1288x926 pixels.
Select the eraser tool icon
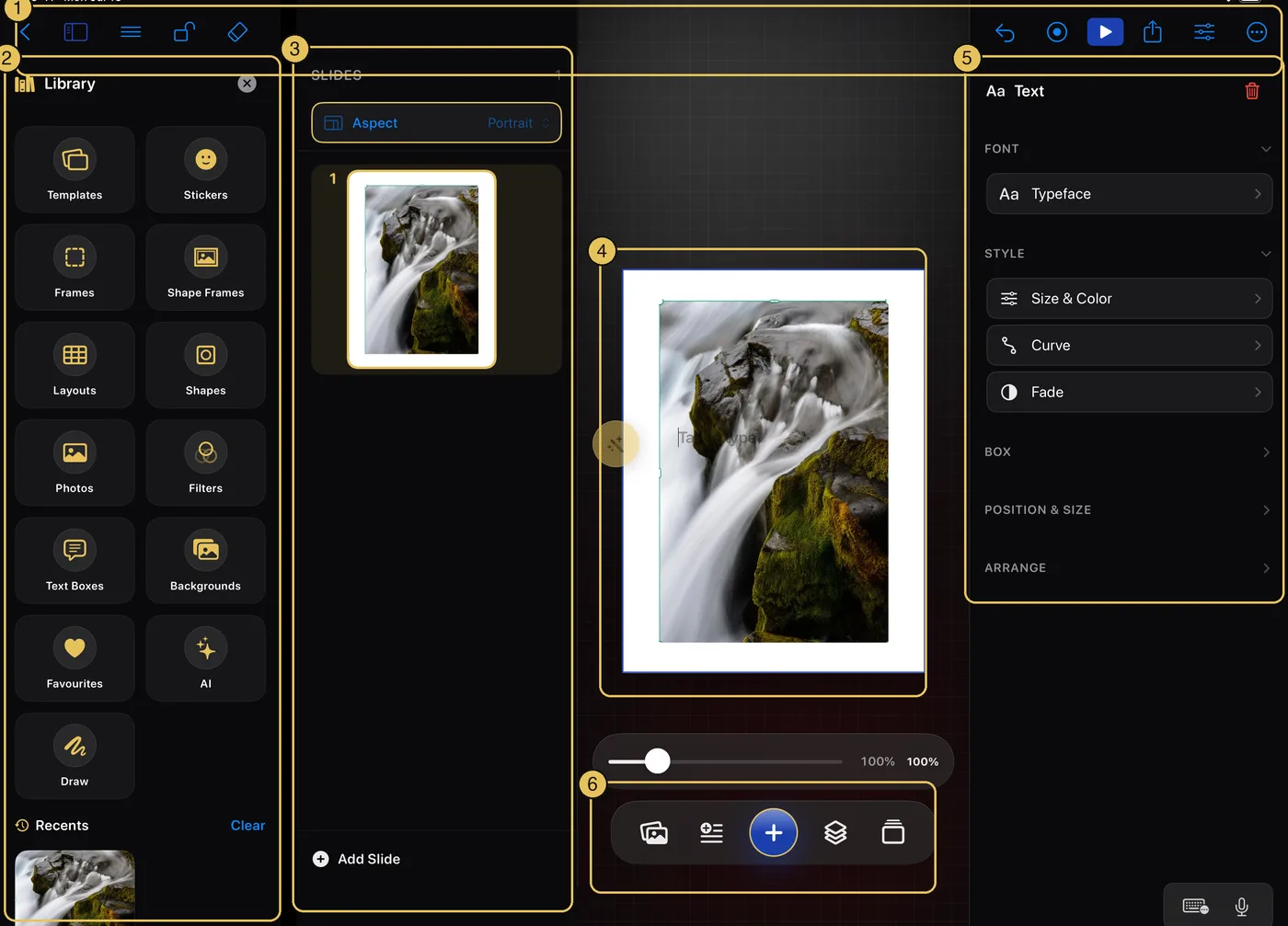[x=237, y=32]
